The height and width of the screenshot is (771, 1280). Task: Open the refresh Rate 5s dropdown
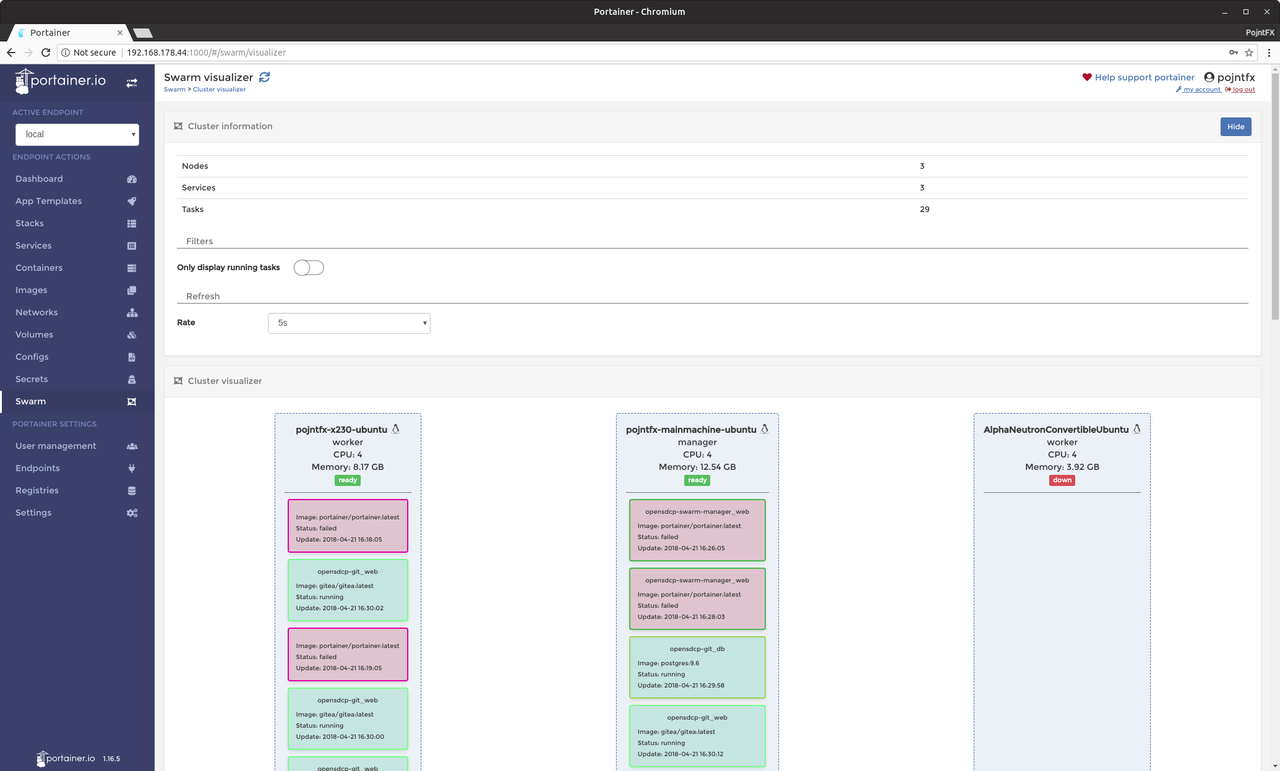(x=349, y=323)
